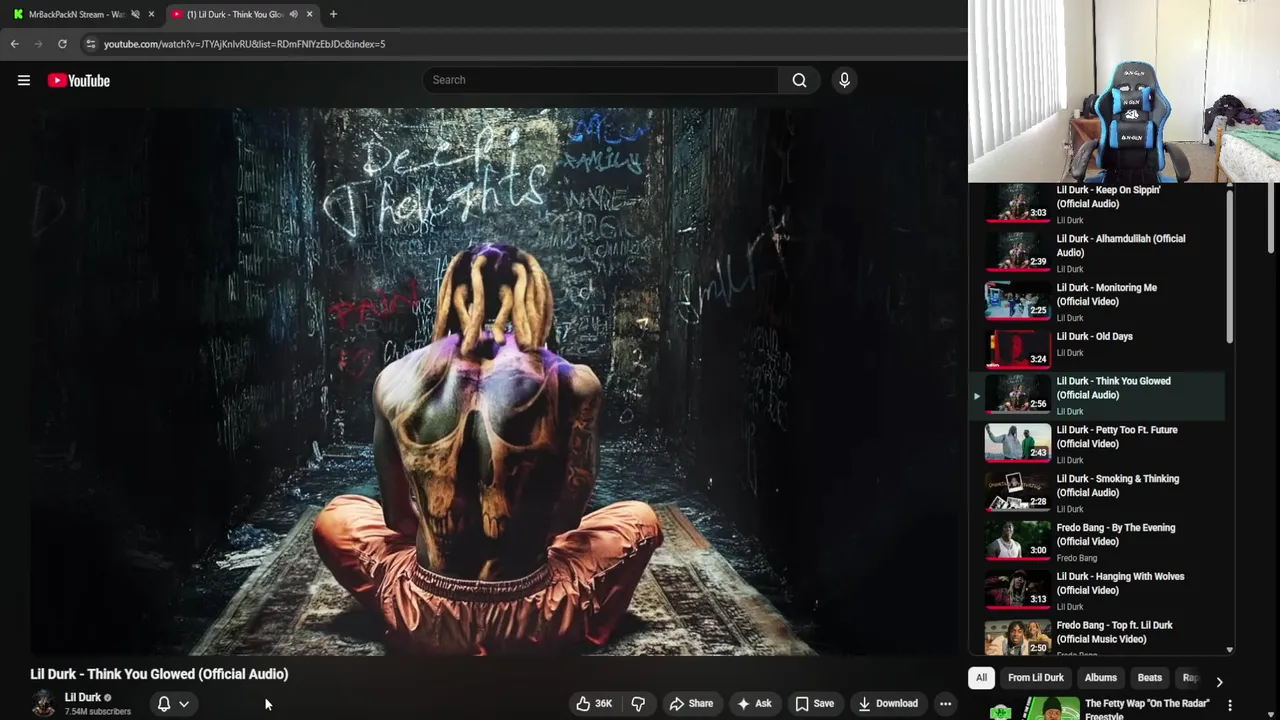Click the Old Days video thumbnail

pyautogui.click(x=1018, y=348)
